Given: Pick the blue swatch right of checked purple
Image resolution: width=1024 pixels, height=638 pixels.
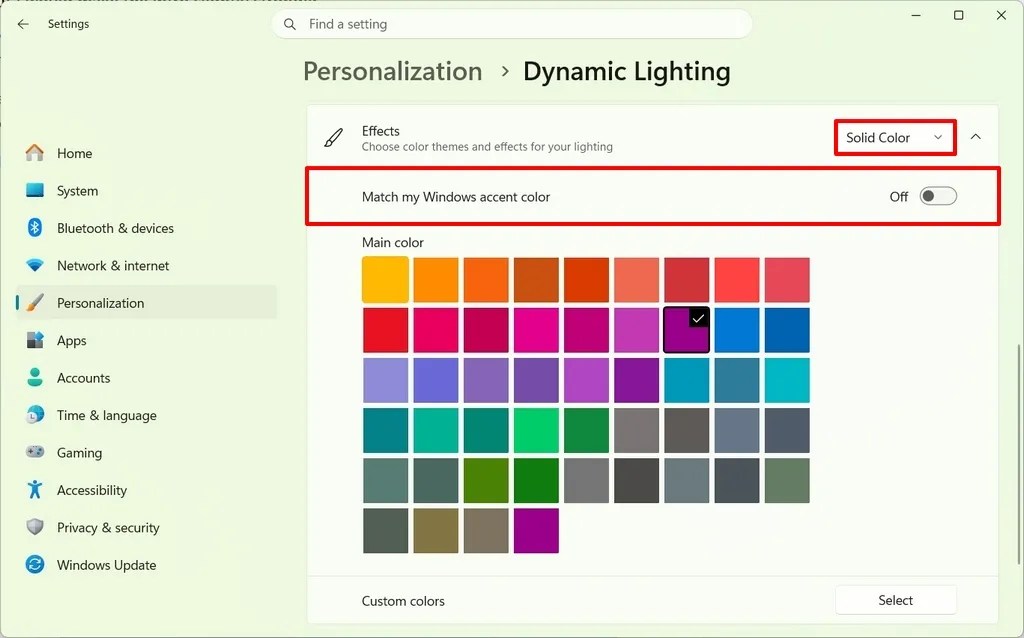Looking at the screenshot, I should tap(737, 330).
